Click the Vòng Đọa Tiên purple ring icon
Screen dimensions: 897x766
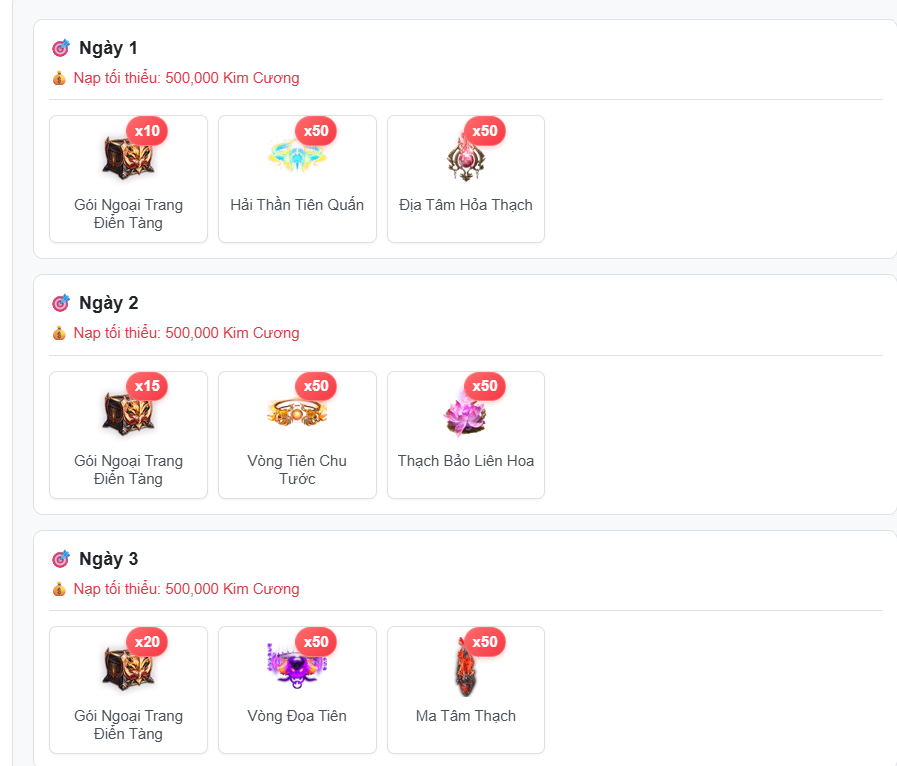coord(297,667)
